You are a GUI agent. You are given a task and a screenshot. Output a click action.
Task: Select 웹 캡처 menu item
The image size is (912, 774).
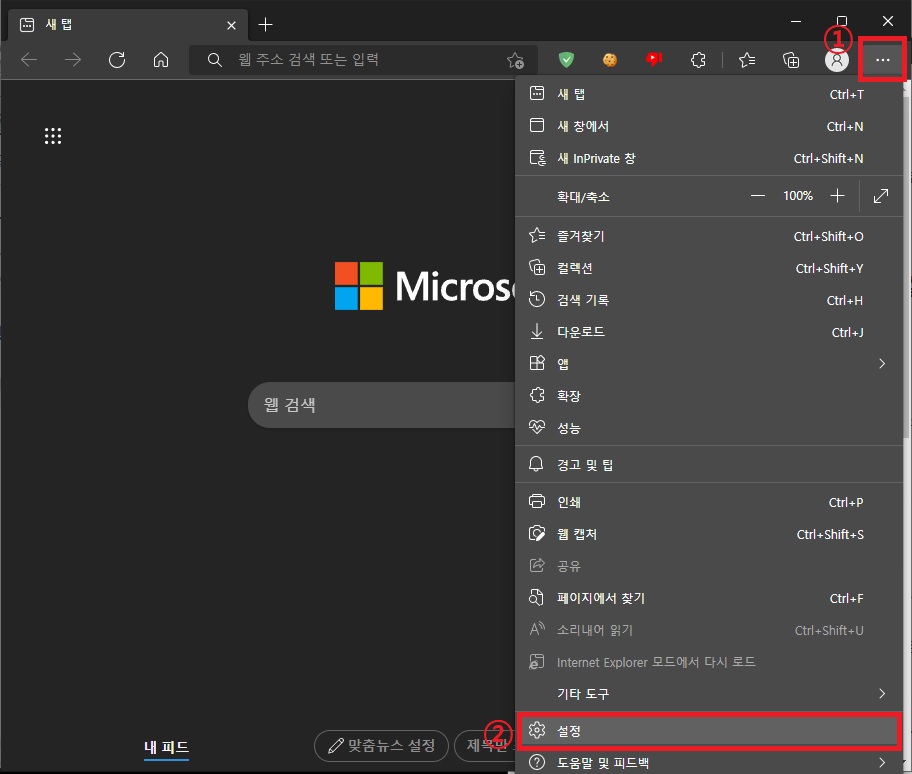coord(708,534)
